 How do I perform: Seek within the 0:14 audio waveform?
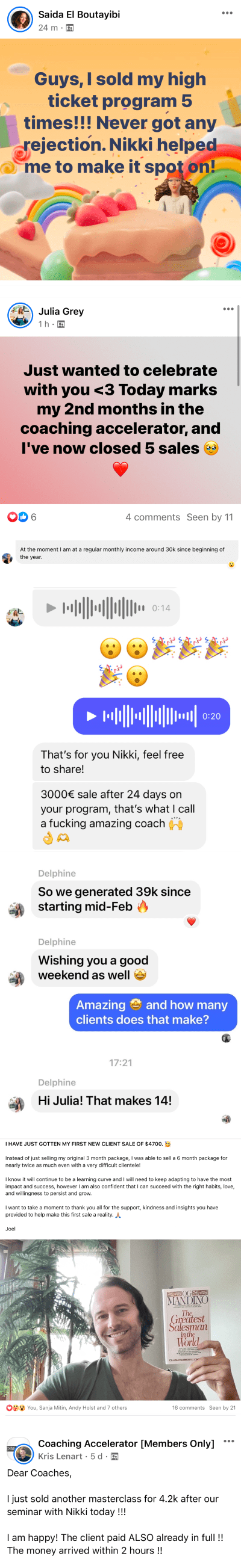pos(104,608)
